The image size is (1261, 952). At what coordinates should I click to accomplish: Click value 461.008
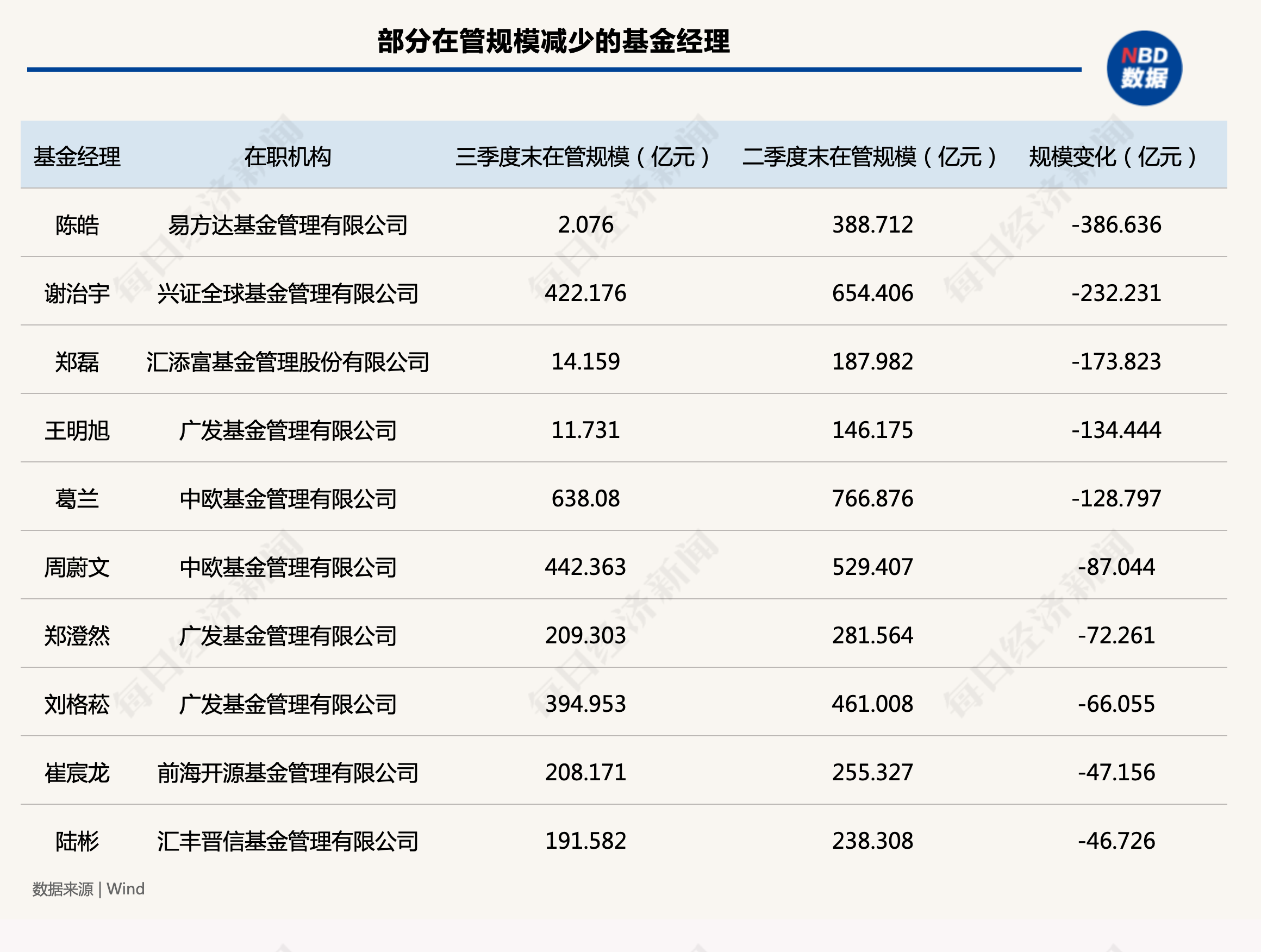(x=872, y=704)
